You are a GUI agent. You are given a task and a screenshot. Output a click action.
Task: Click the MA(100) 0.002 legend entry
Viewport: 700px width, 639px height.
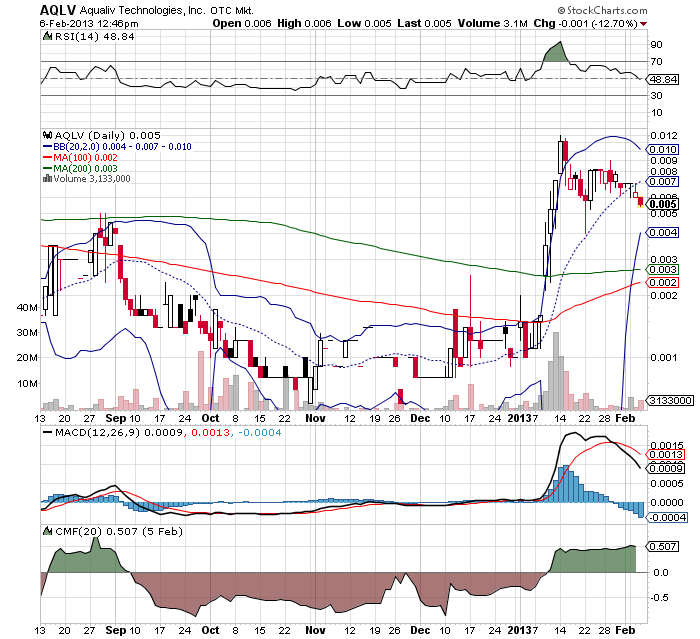point(80,158)
